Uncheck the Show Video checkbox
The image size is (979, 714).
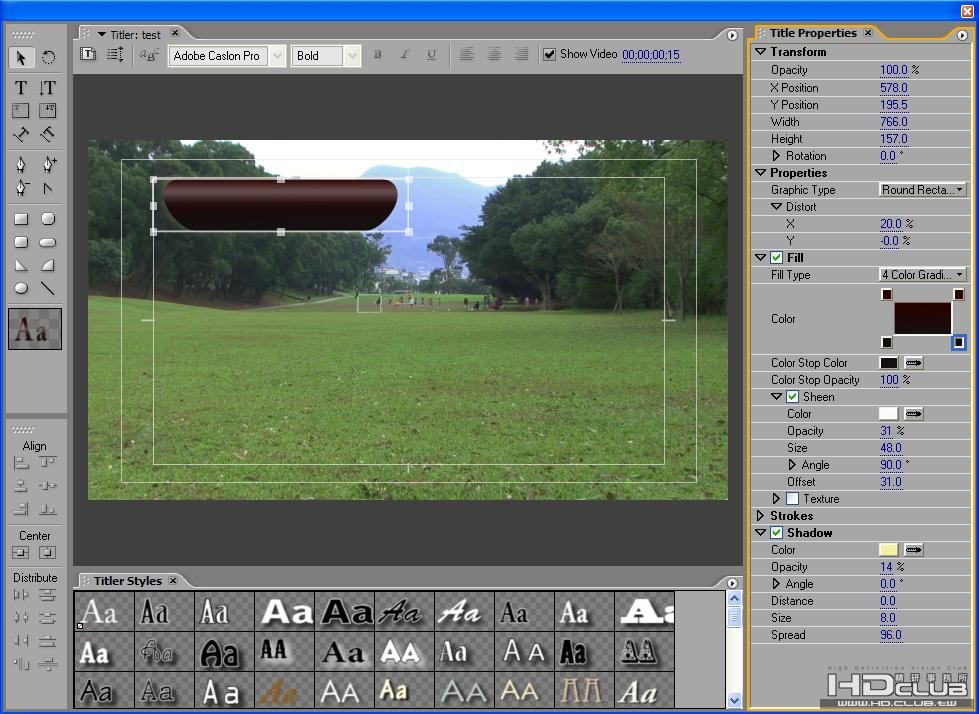549,55
